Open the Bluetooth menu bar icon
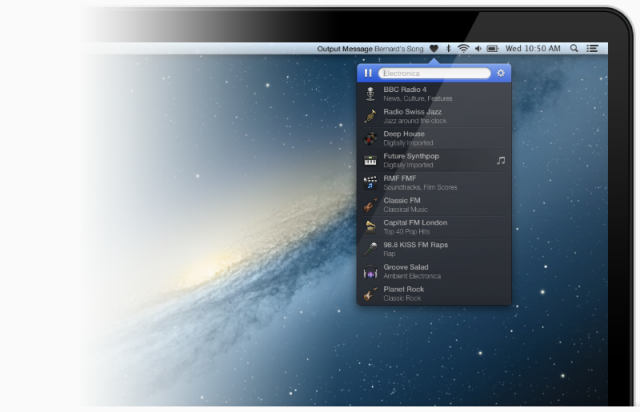The image size is (640, 412). click(x=449, y=49)
